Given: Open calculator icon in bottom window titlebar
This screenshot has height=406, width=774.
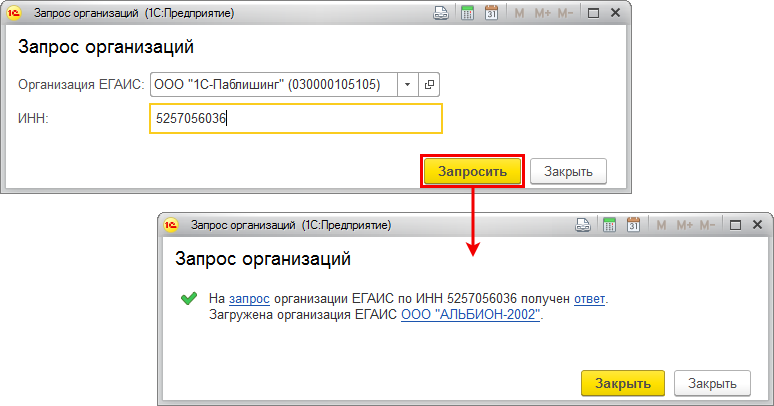Looking at the screenshot, I should [610, 225].
